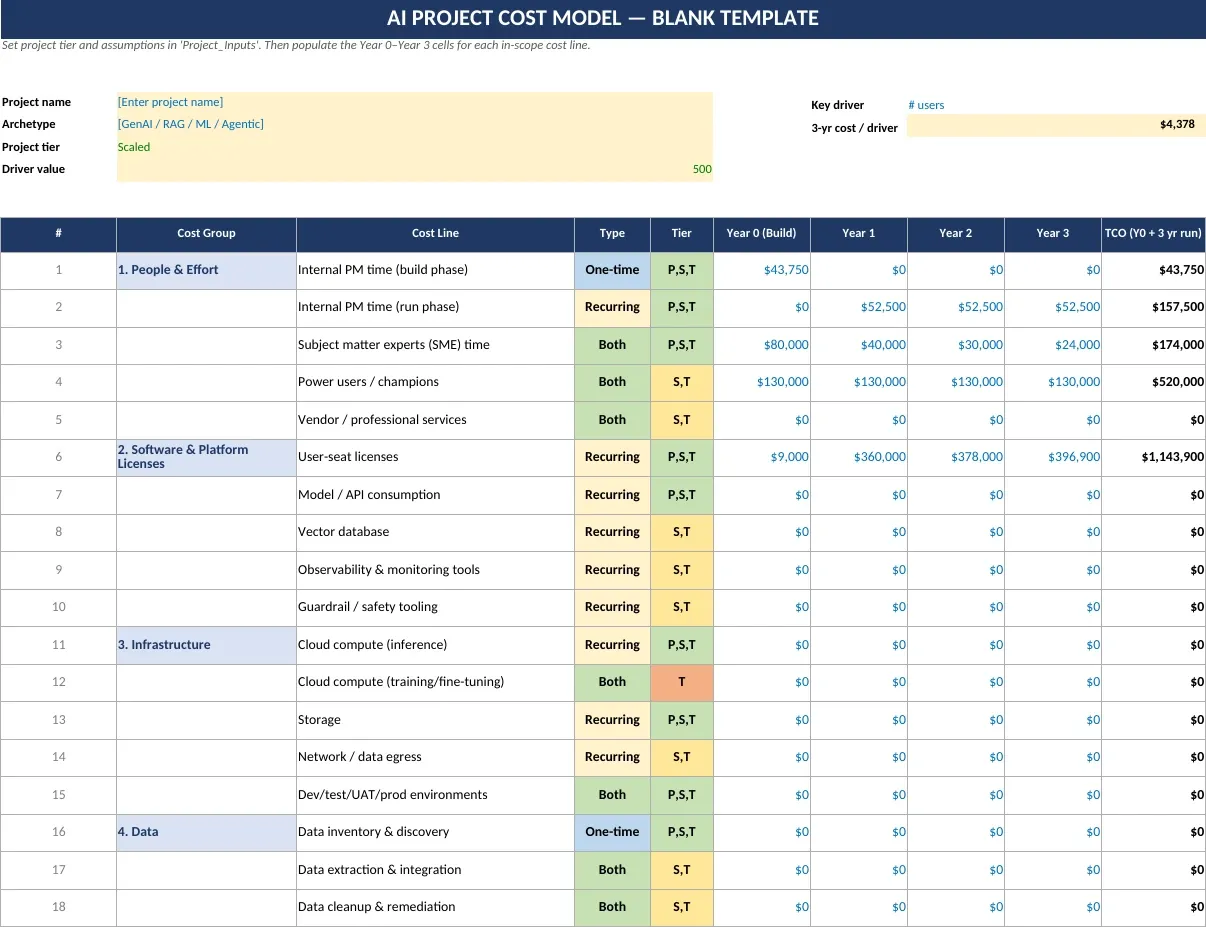Click the 'One-time' type cell for Data inventory
Image resolution: width=1206 pixels, height=927 pixels.
point(612,832)
